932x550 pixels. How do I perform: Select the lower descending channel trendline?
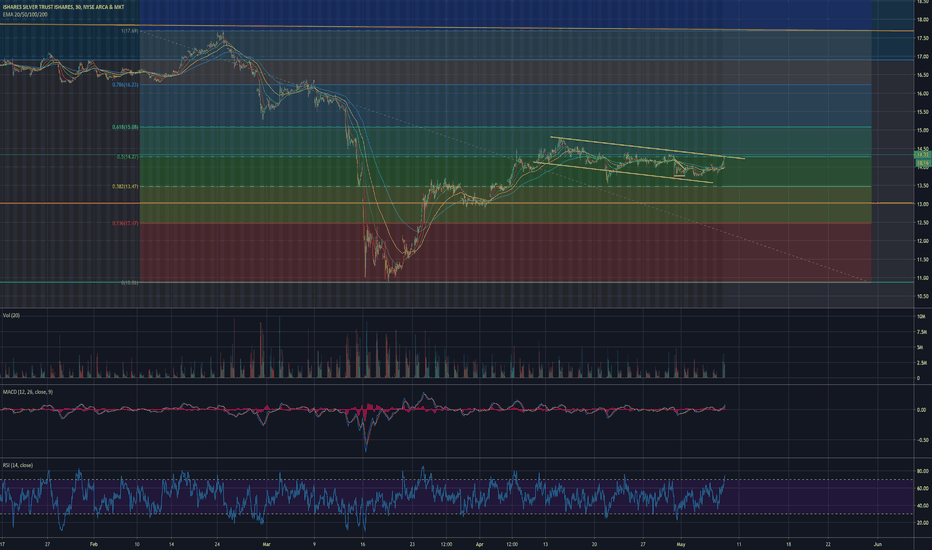[x=624, y=172]
